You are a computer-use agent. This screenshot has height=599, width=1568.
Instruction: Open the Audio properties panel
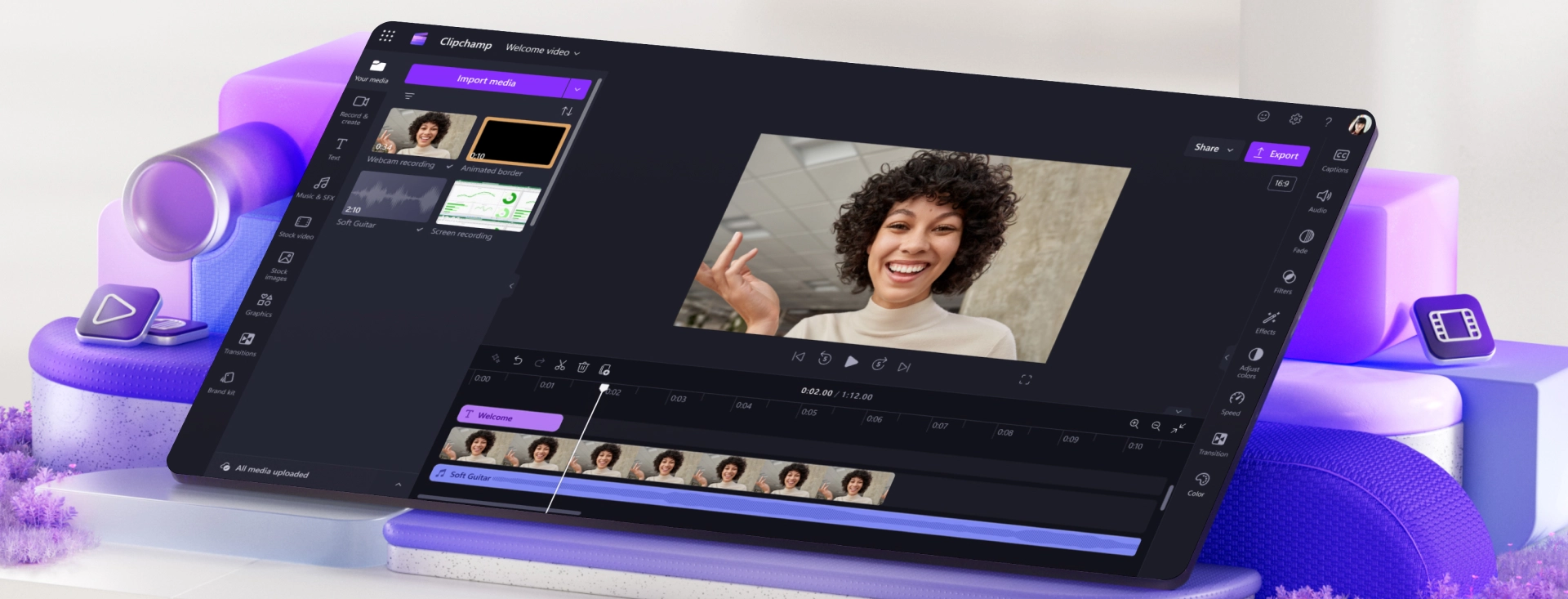coord(1321,201)
